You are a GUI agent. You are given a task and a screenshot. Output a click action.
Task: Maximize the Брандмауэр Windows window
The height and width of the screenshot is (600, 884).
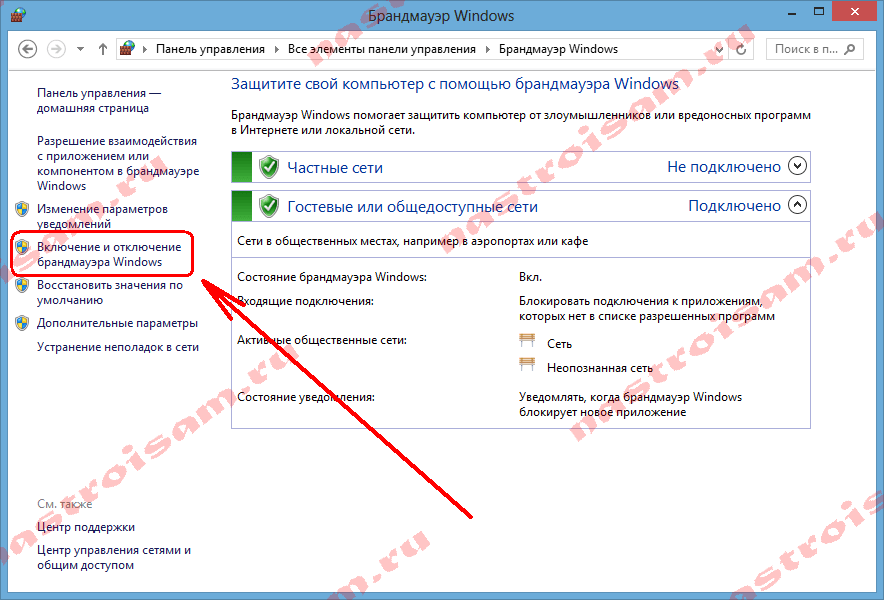pos(819,12)
